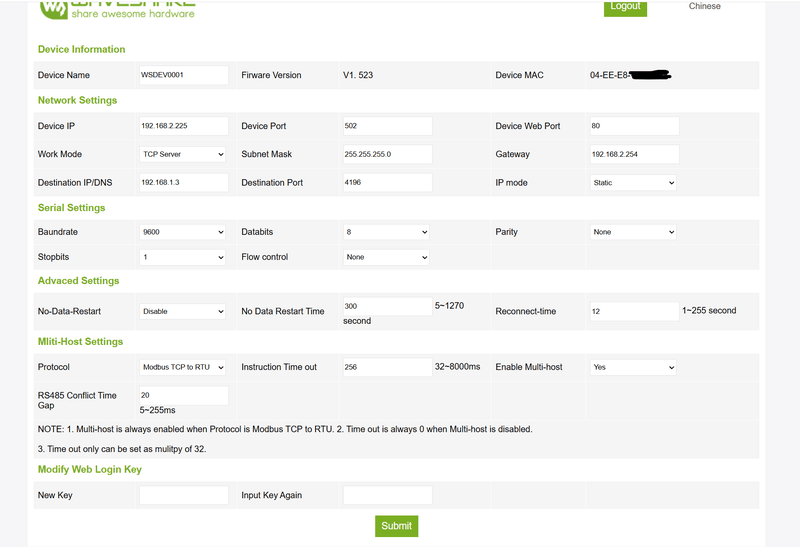
Task: Click the No Data Restart Time field
Action: coord(388,306)
